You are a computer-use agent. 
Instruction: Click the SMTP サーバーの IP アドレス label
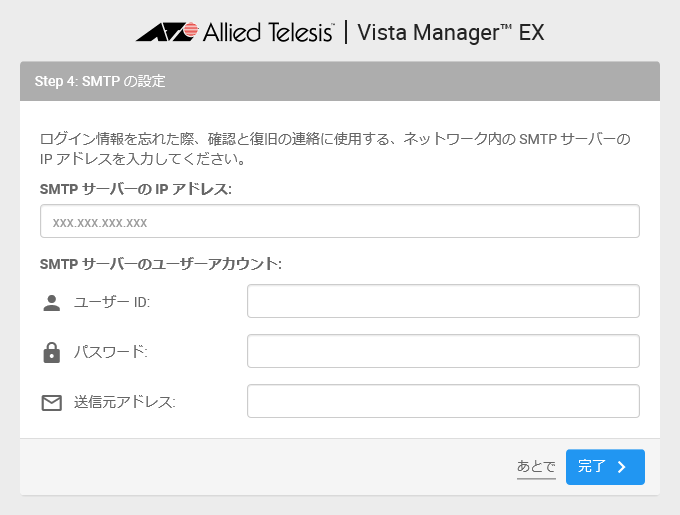point(136,189)
